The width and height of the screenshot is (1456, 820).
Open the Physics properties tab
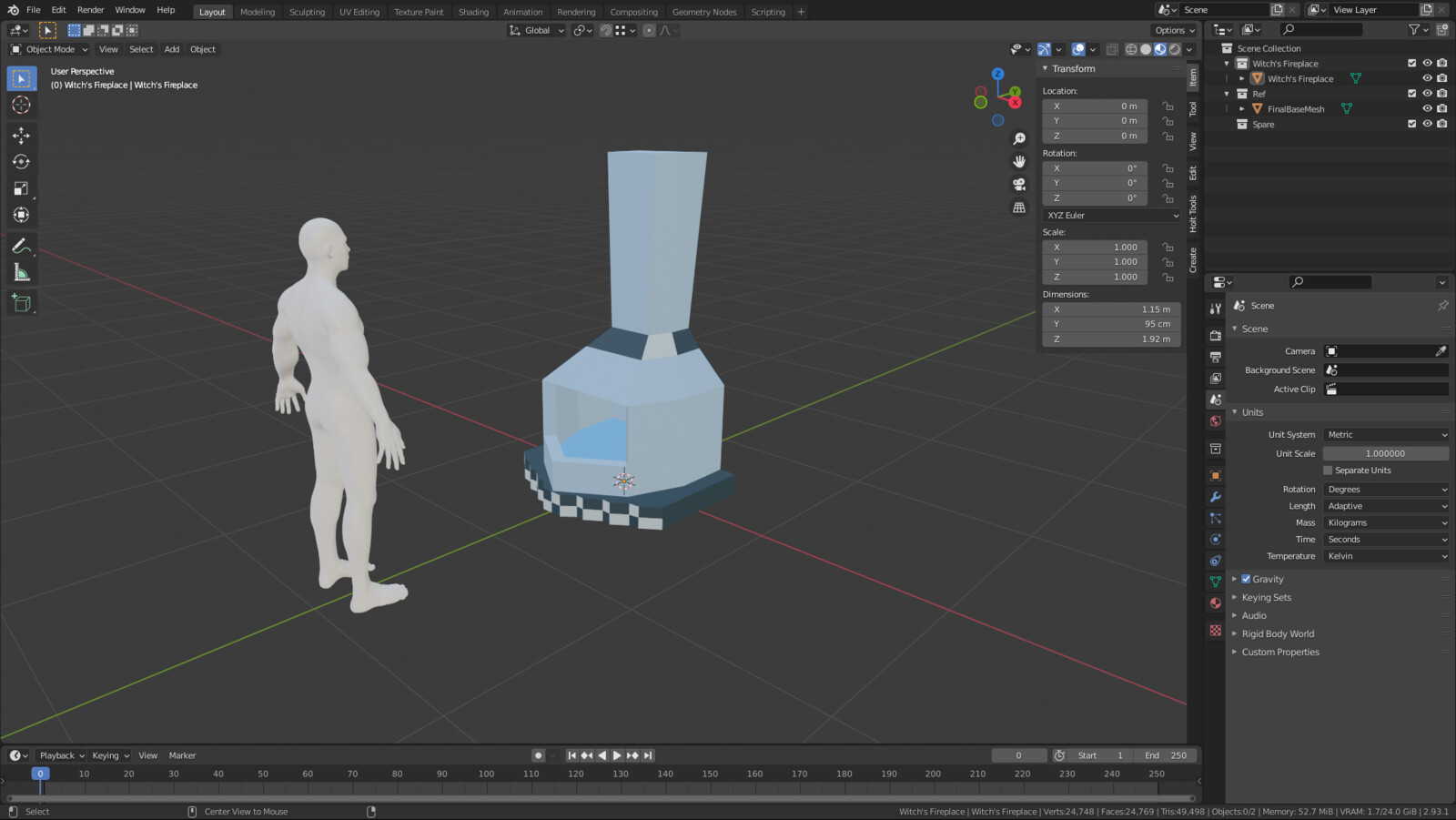[x=1215, y=539]
